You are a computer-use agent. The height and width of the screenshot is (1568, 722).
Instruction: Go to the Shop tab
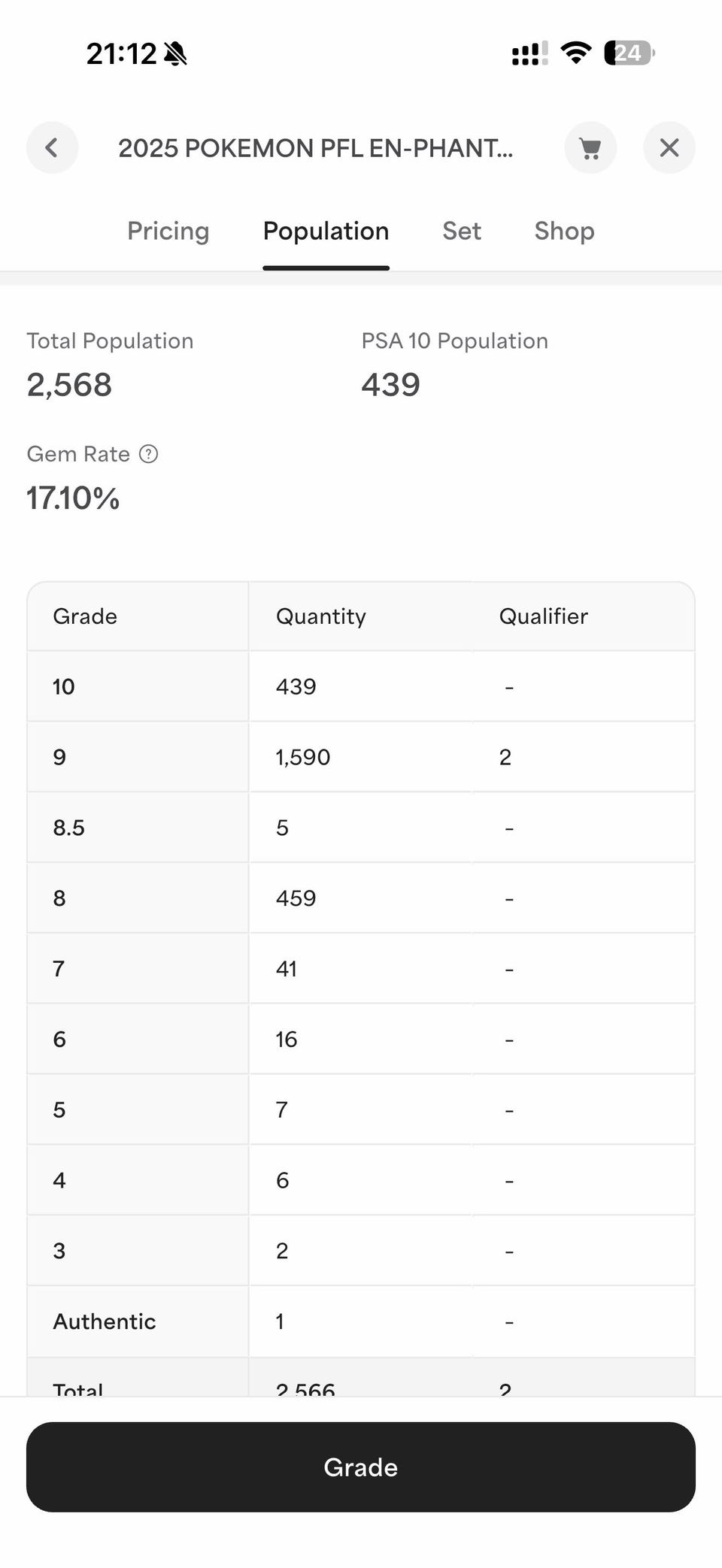tap(564, 232)
